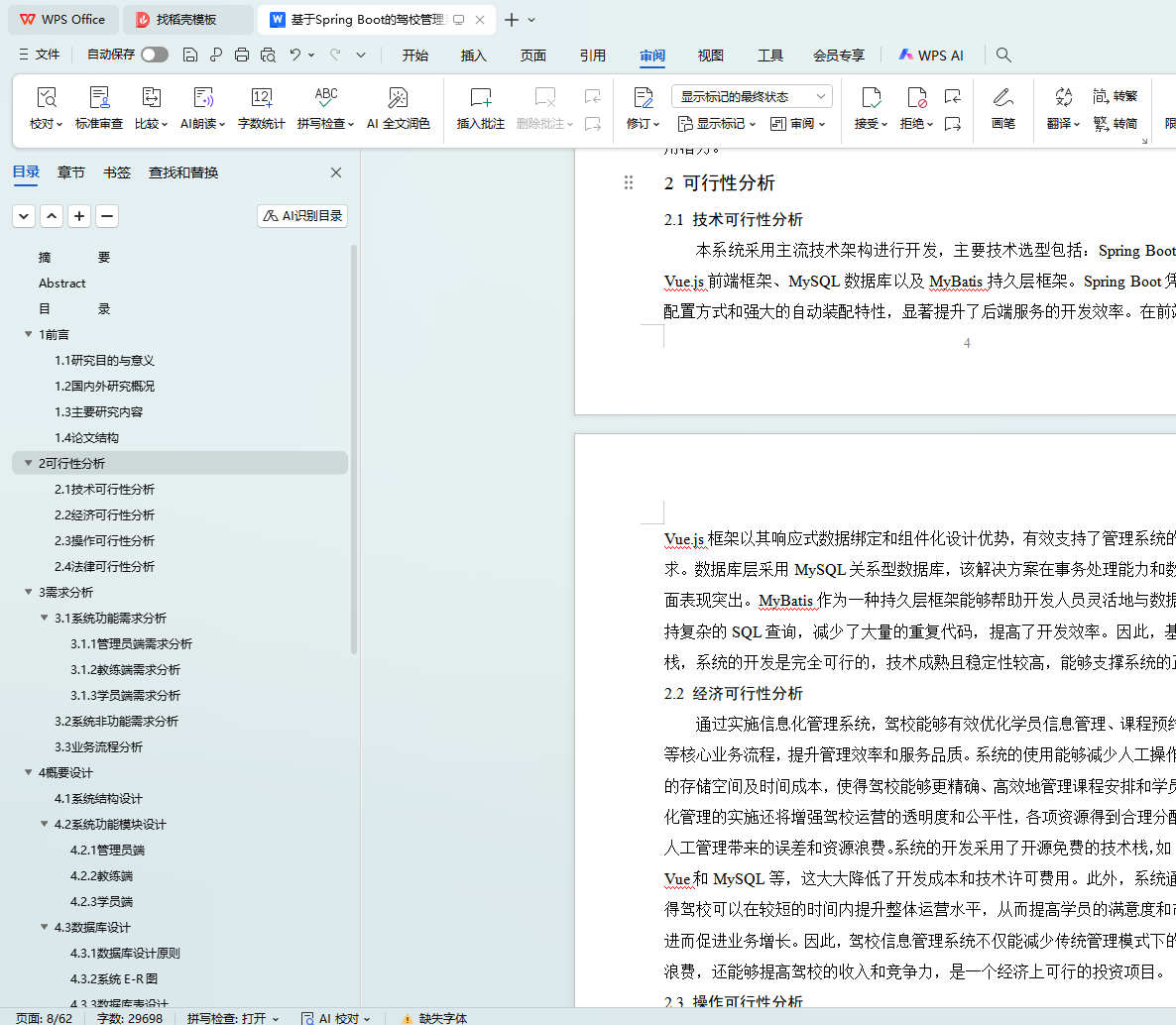Viewport: 1176px width, 1025px height.
Task: Open the show markup (显示标记) dropdown
Action: [x=717, y=124]
